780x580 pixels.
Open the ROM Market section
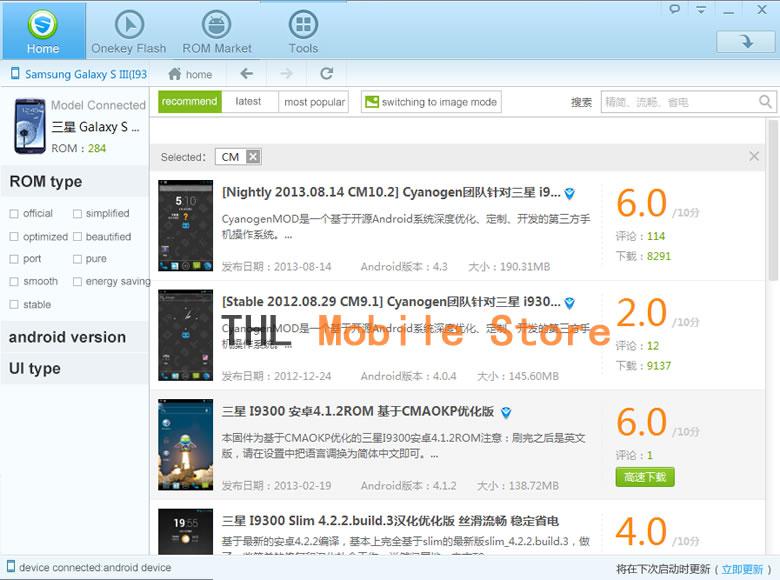pos(217,31)
